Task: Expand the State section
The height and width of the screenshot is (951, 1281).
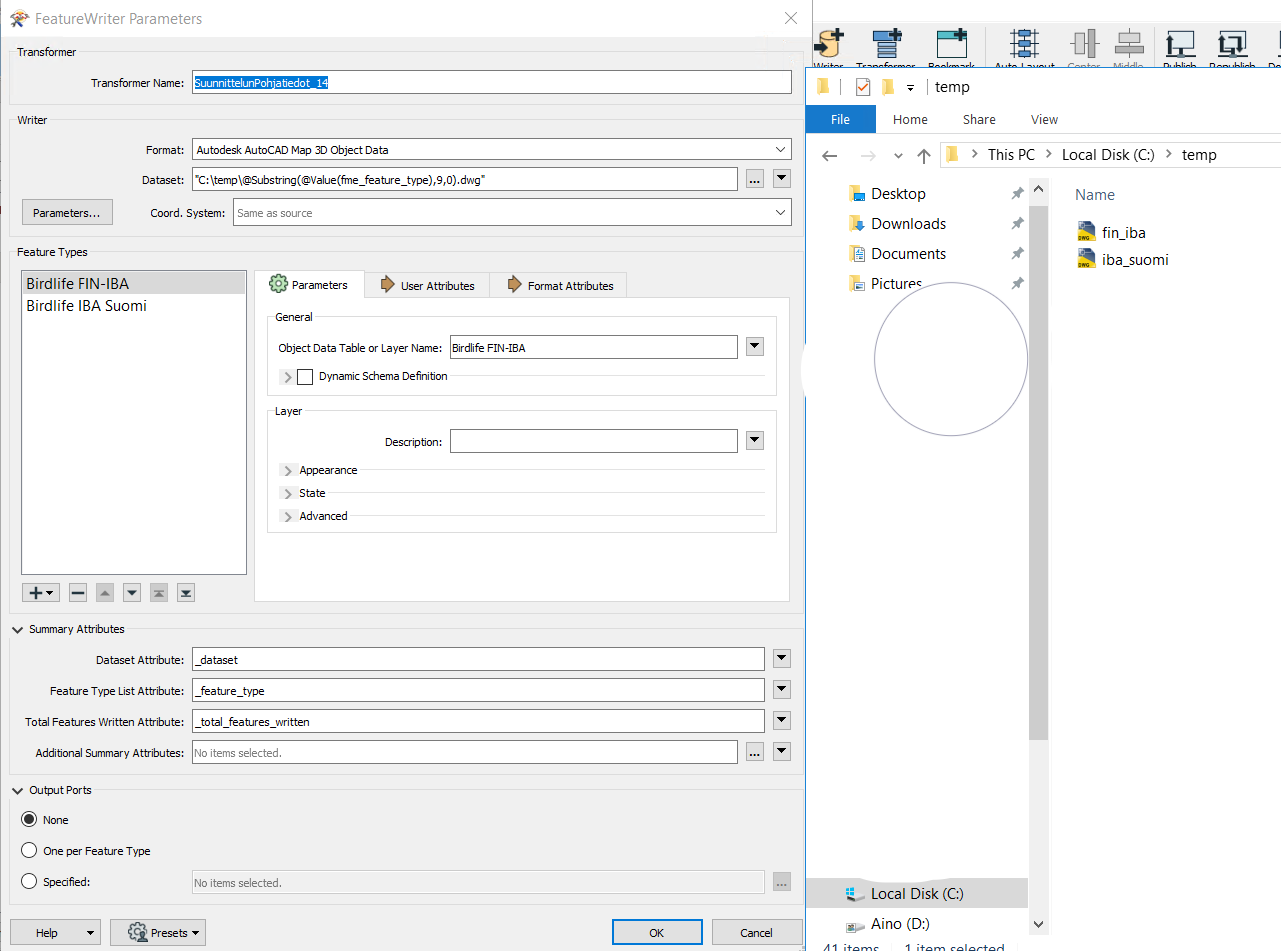Action: click(288, 493)
